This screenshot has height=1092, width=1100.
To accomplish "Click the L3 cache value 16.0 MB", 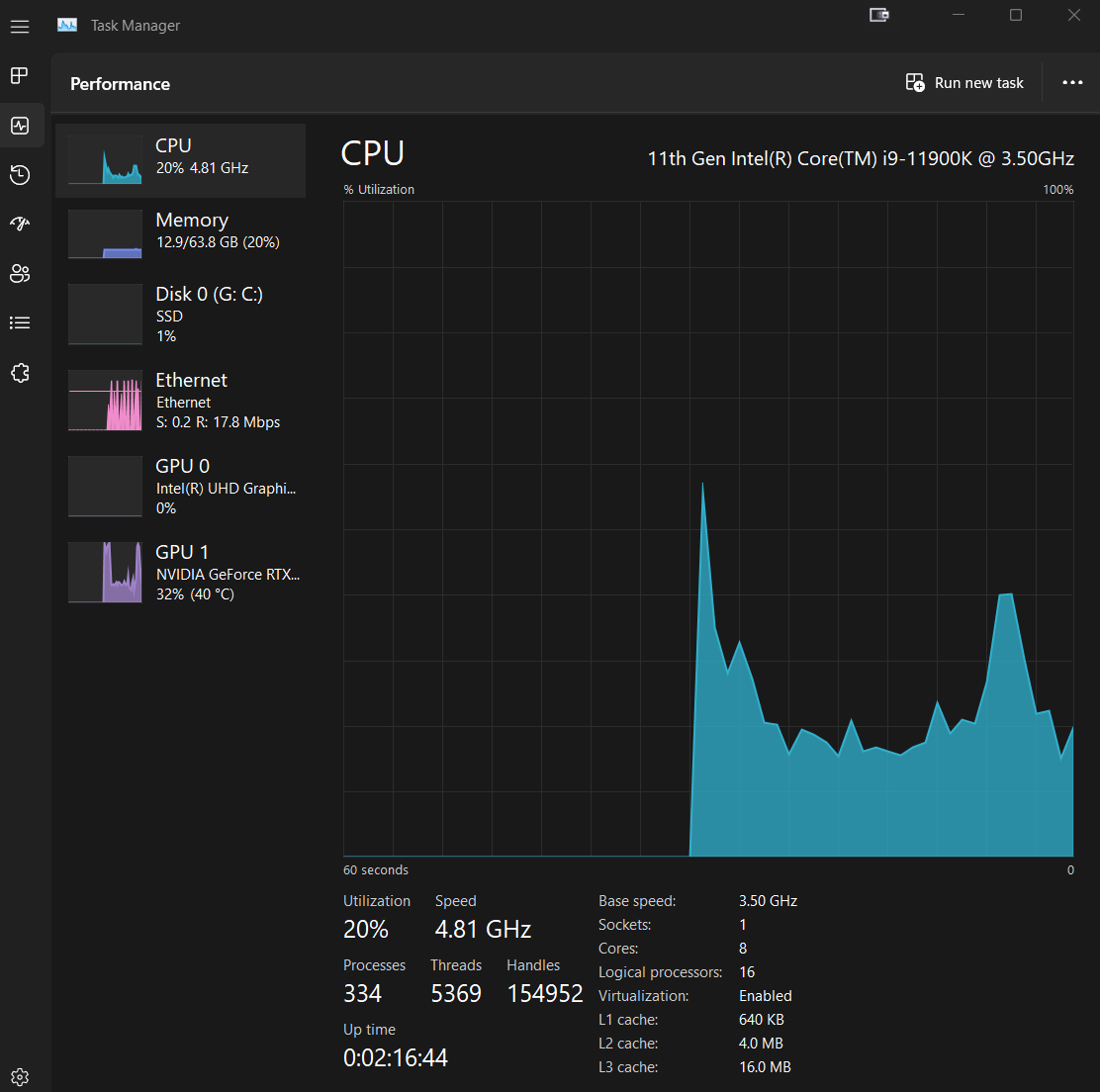I will coord(765,1067).
